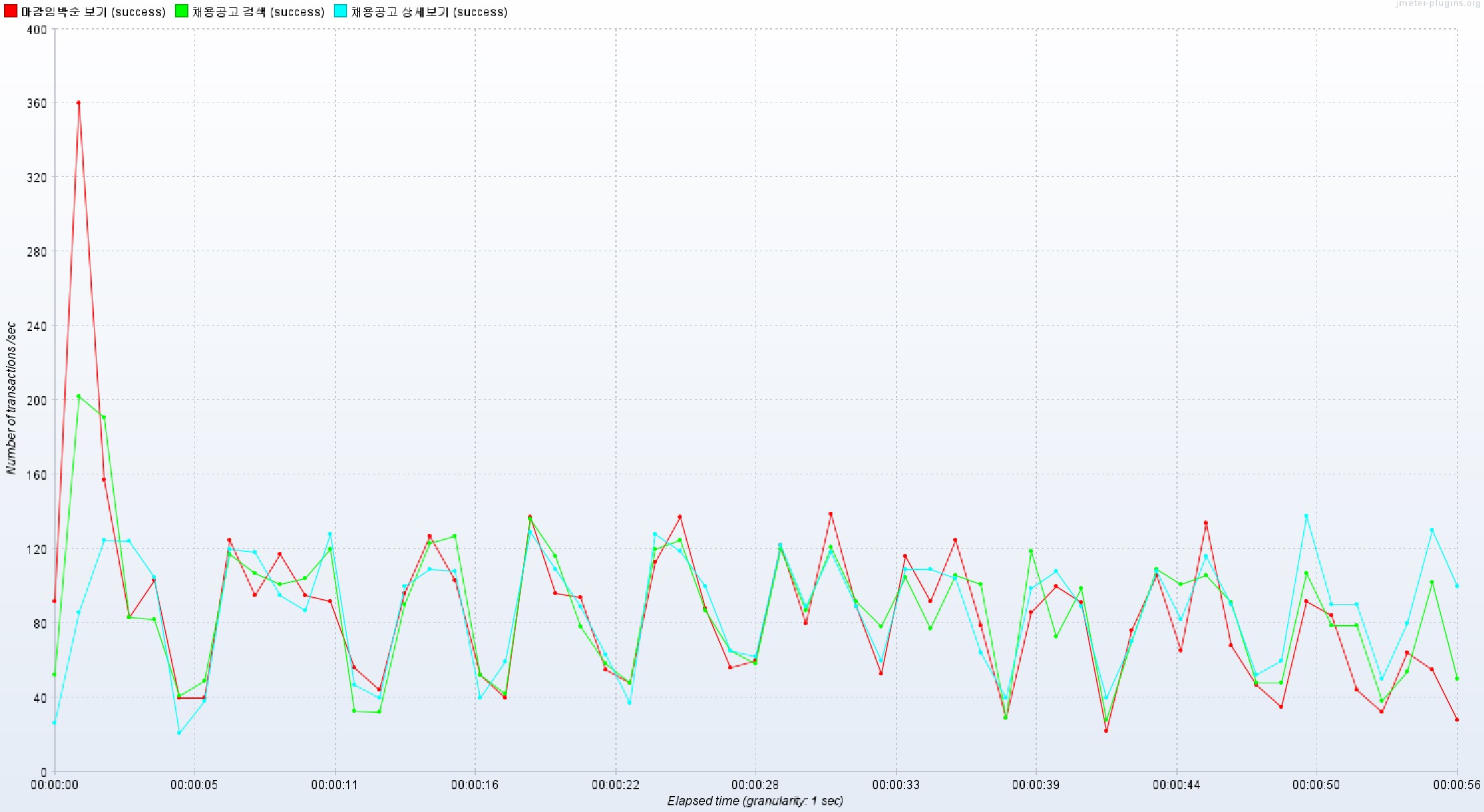Click the 00:00:16 time axis label
The image size is (1484, 812).
click(475, 785)
